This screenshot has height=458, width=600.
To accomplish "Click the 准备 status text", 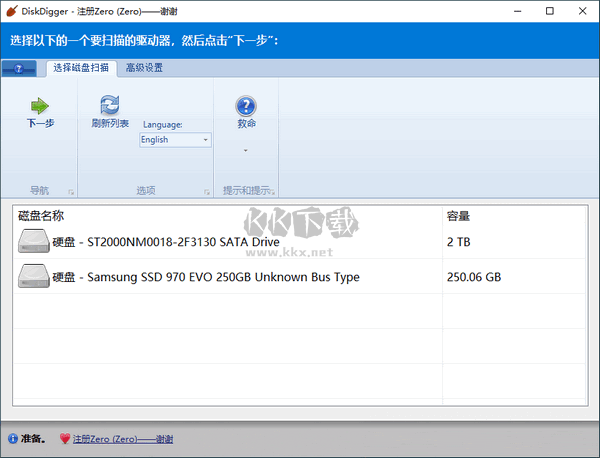I will [33, 438].
